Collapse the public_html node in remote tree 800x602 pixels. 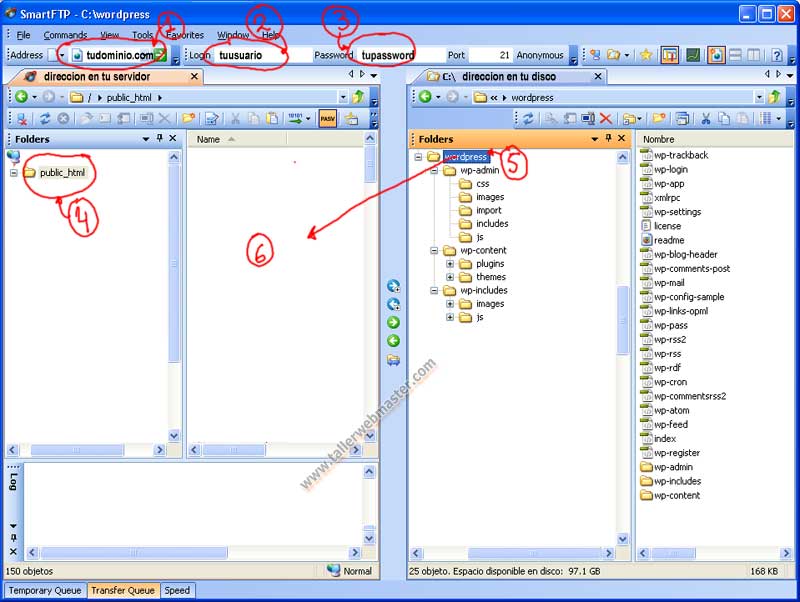coord(14,173)
